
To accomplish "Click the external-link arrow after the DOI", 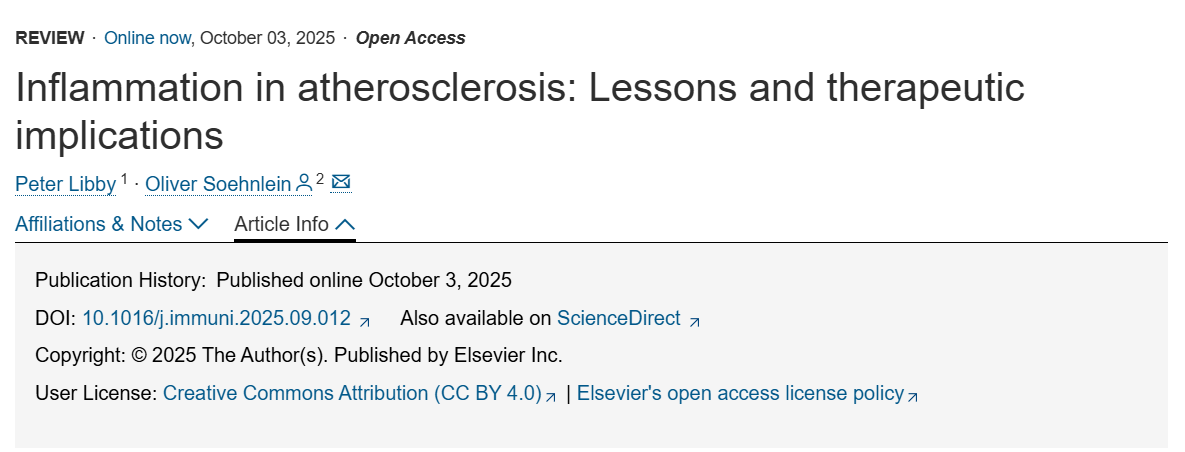I will [365, 321].
